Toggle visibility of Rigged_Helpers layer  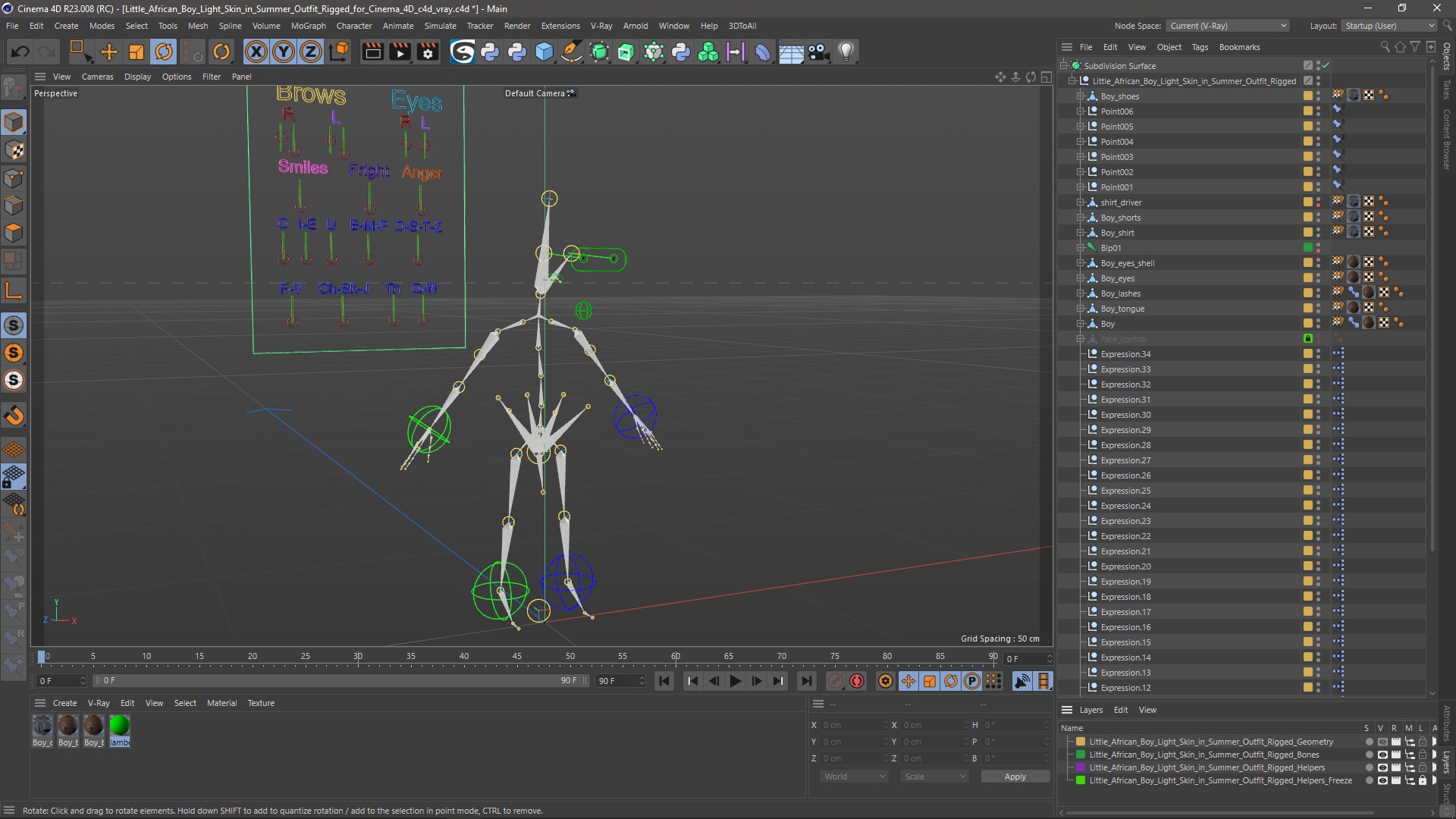click(x=1382, y=767)
